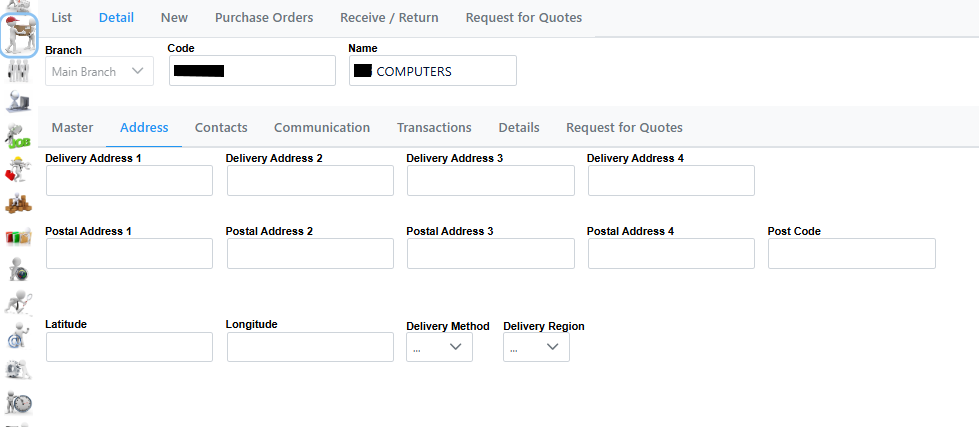
Task: Open the Receive / Return menu item
Action: (x=389, y=17)
